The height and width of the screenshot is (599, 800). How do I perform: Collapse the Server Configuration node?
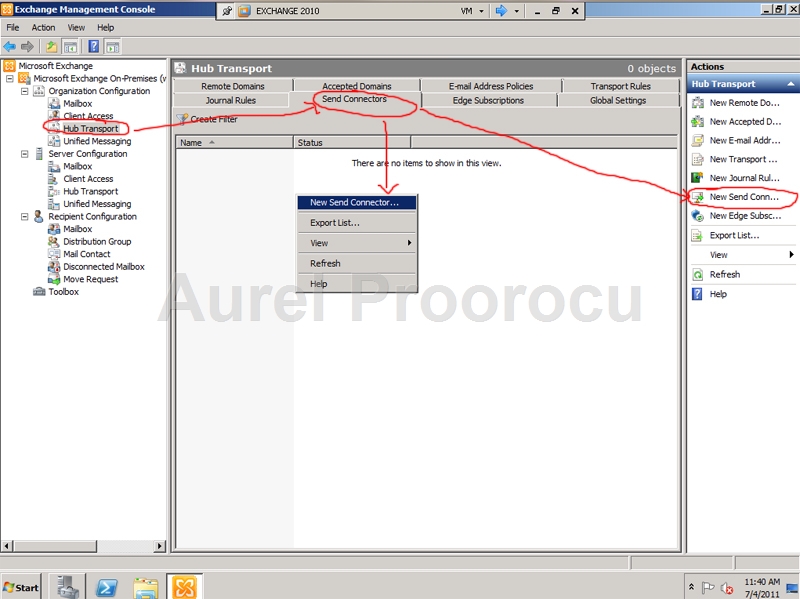tap(24, 154)
